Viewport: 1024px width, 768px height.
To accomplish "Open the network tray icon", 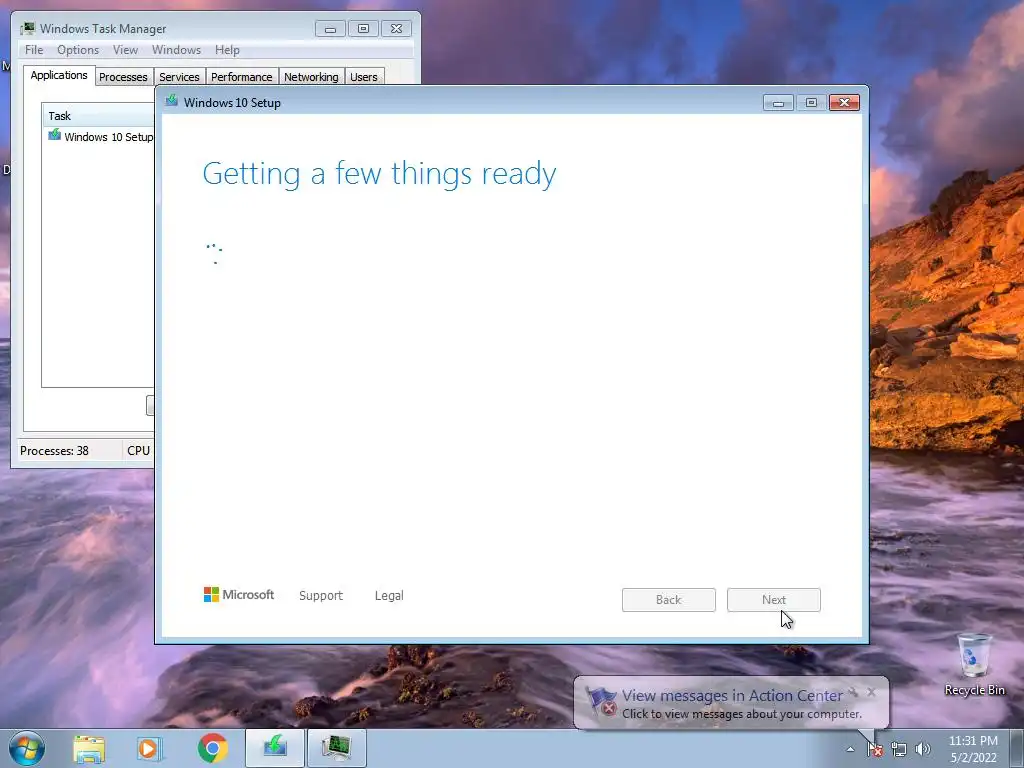I will 899,749.
